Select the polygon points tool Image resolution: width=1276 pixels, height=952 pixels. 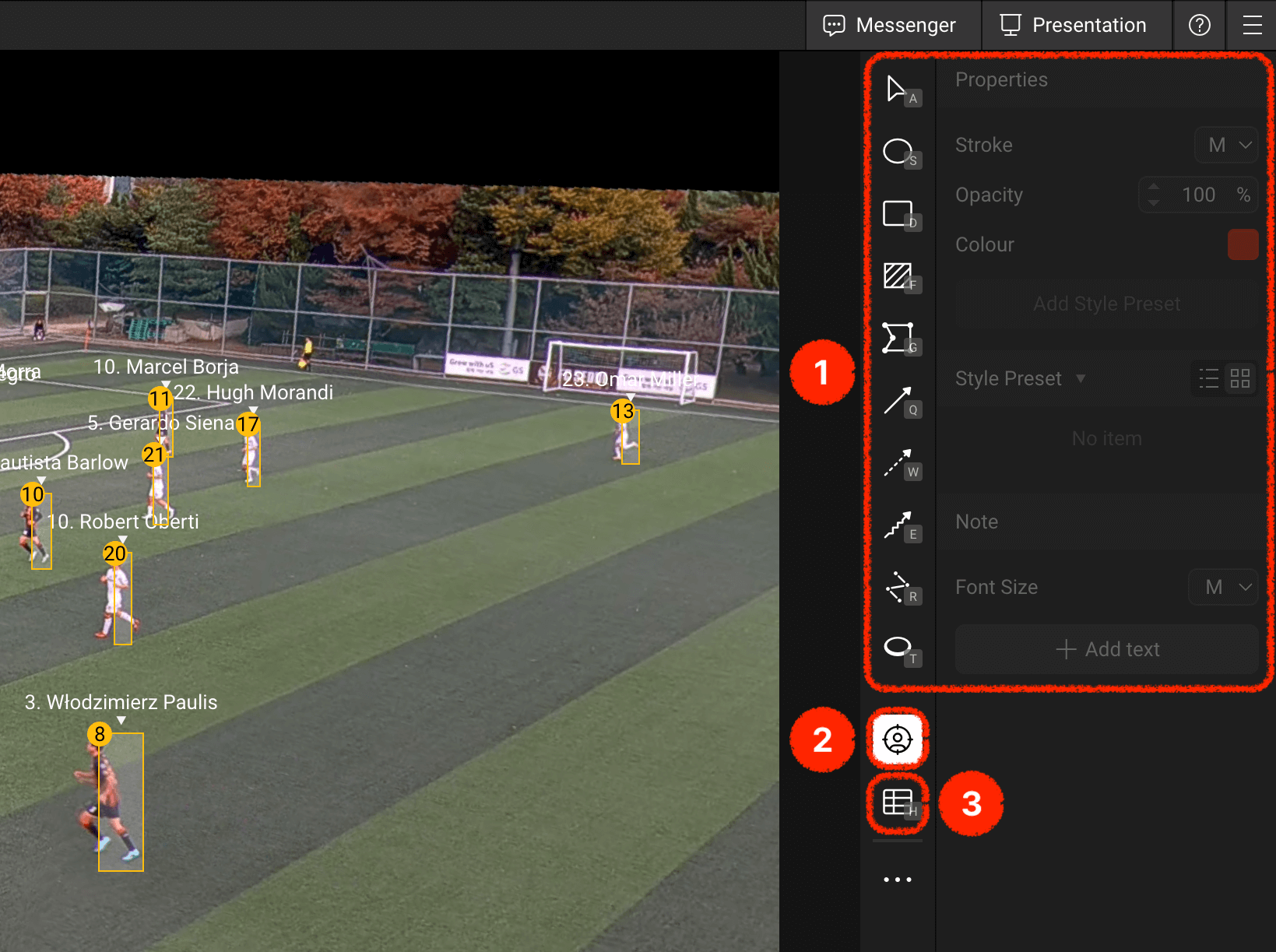coord(901,339)
